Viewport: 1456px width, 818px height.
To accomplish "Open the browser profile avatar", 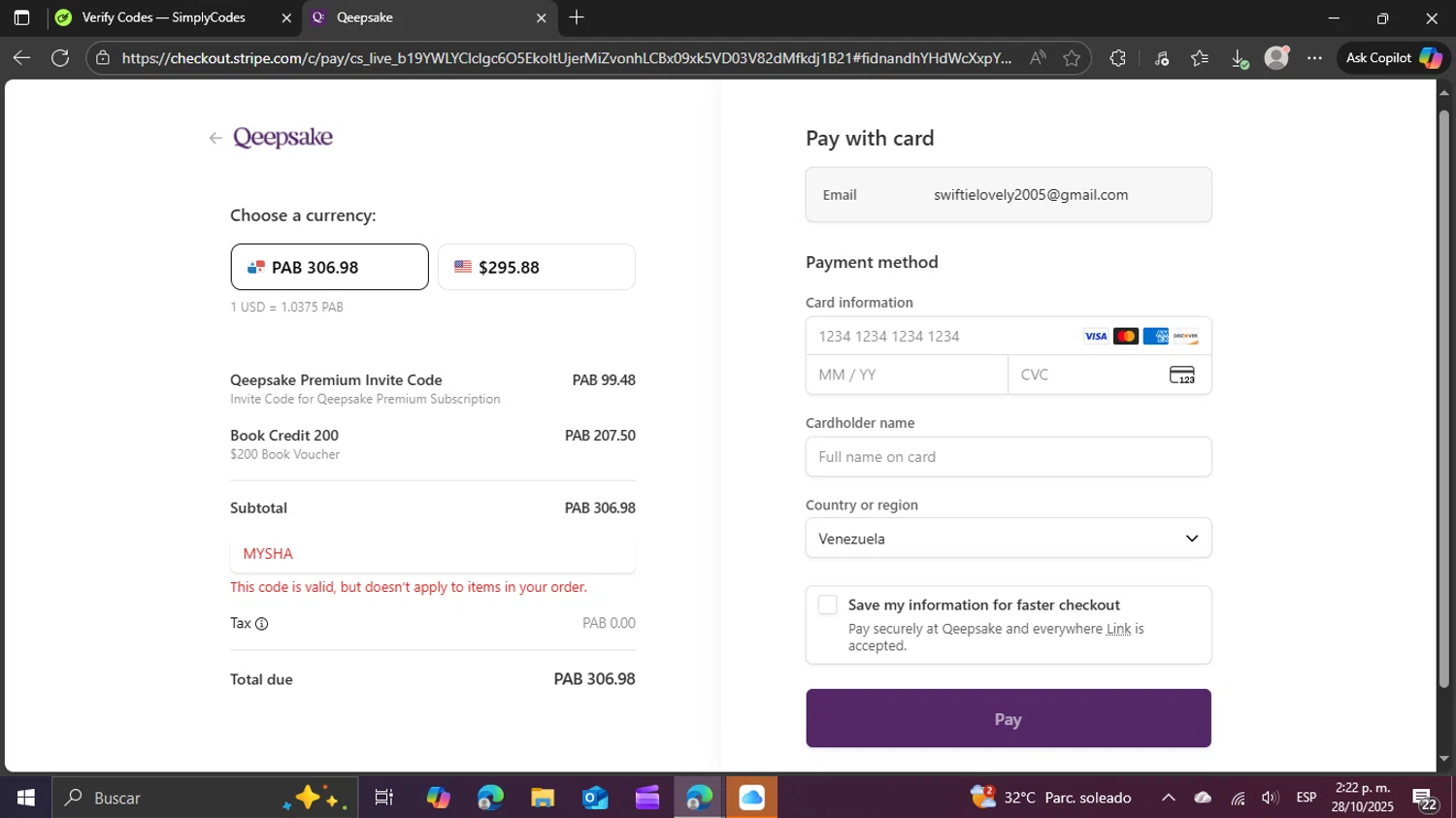I will (x=1276, y=58).
